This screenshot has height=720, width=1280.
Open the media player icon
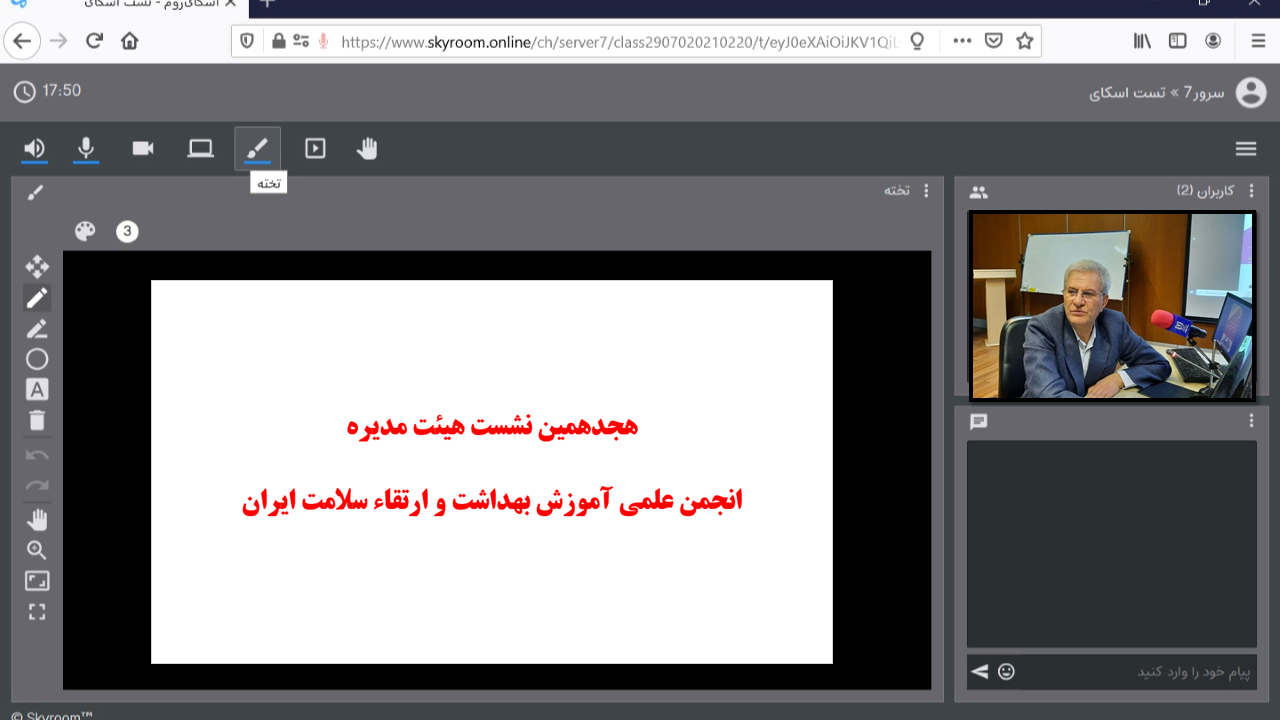(315, 149)
